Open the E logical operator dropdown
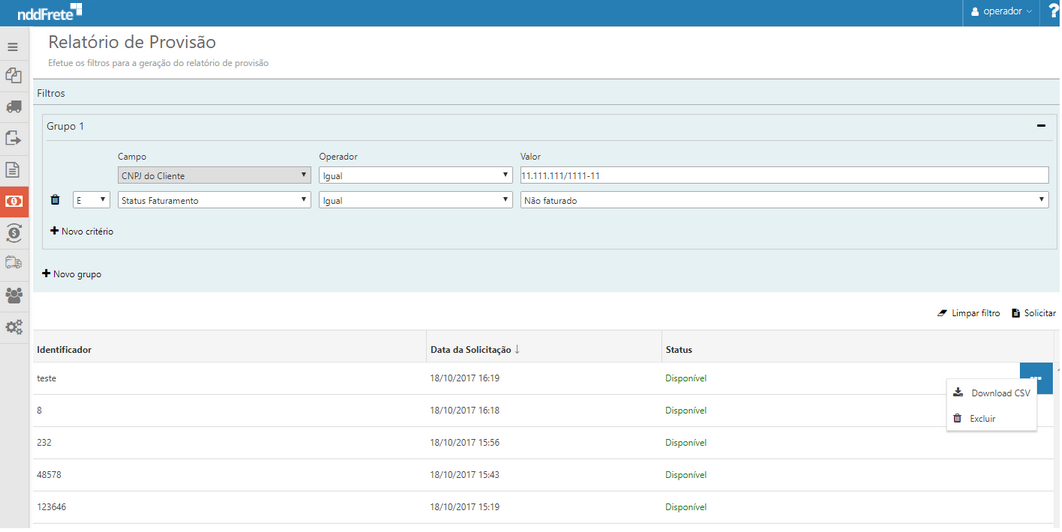 [91, 200]
